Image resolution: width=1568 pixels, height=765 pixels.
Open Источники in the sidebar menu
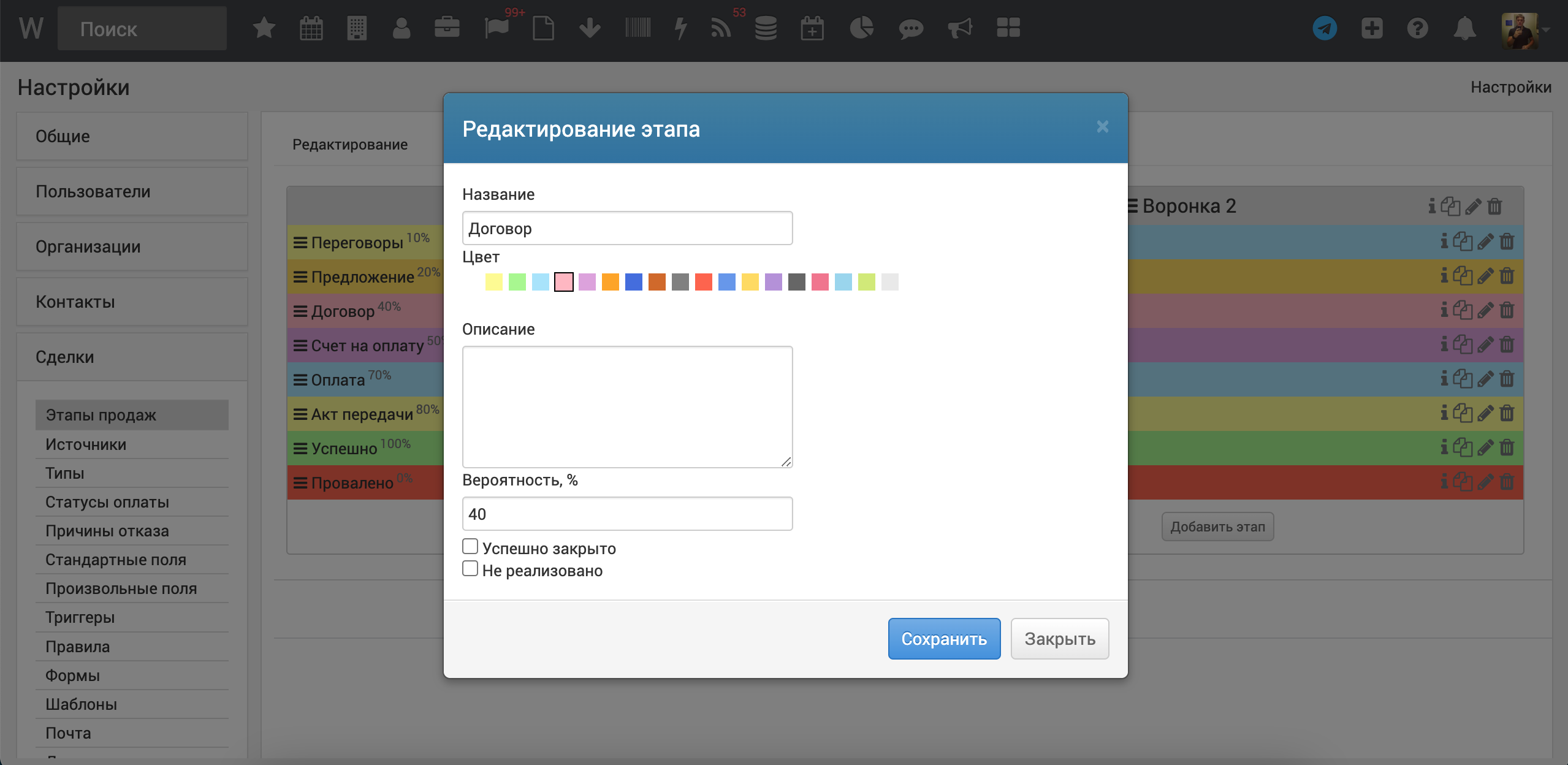(x=86, y=444)
